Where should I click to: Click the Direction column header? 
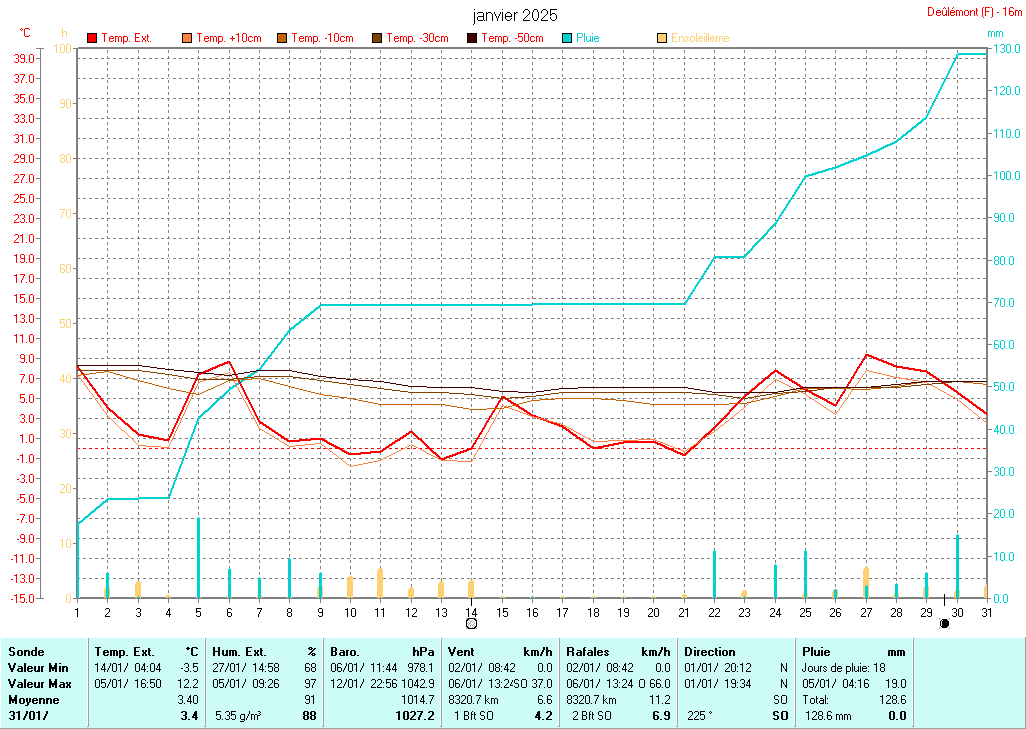pos(709,651)
